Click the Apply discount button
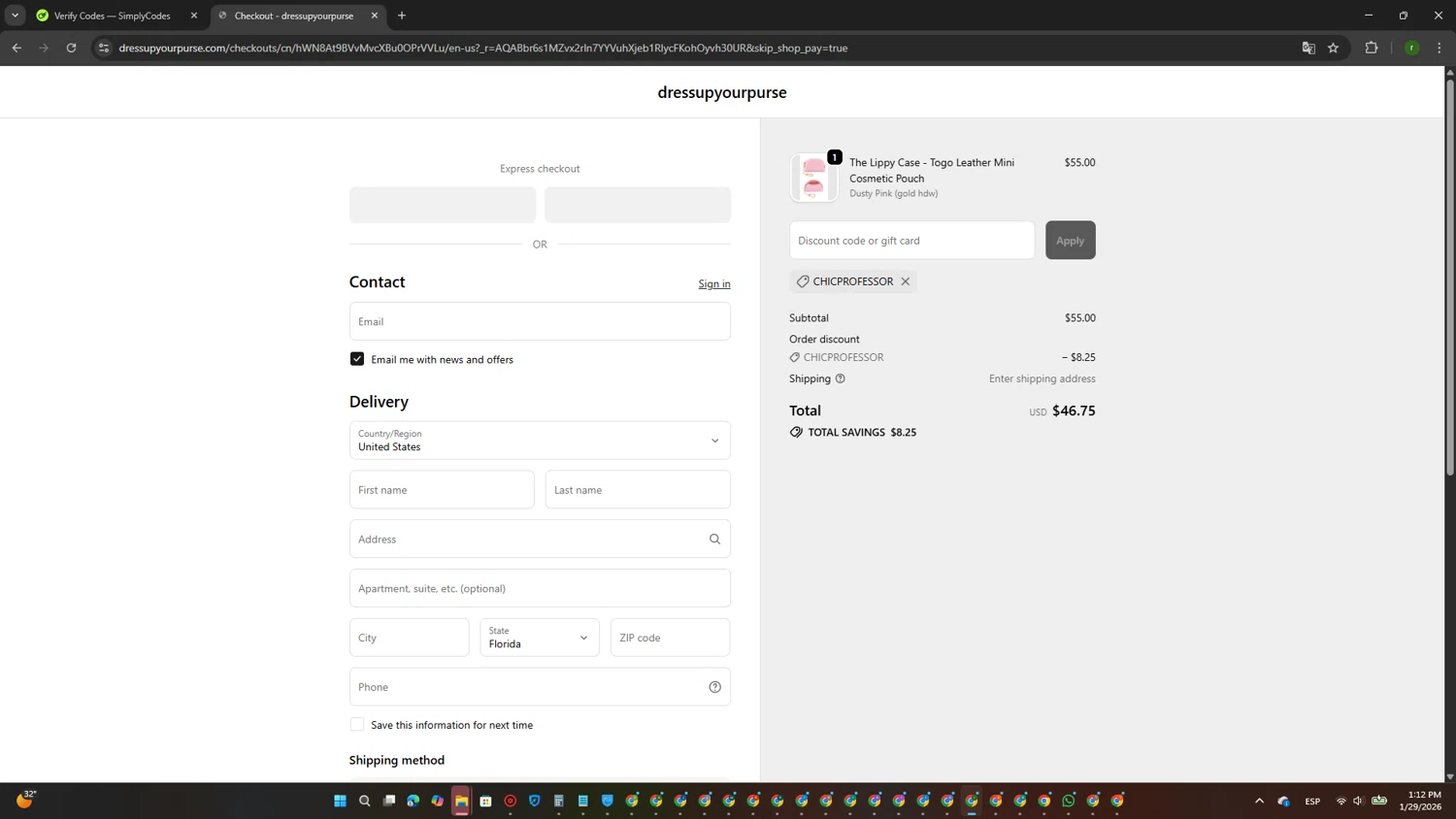1456x819 pixels. pyautogui.click(x=1071, y=241)
